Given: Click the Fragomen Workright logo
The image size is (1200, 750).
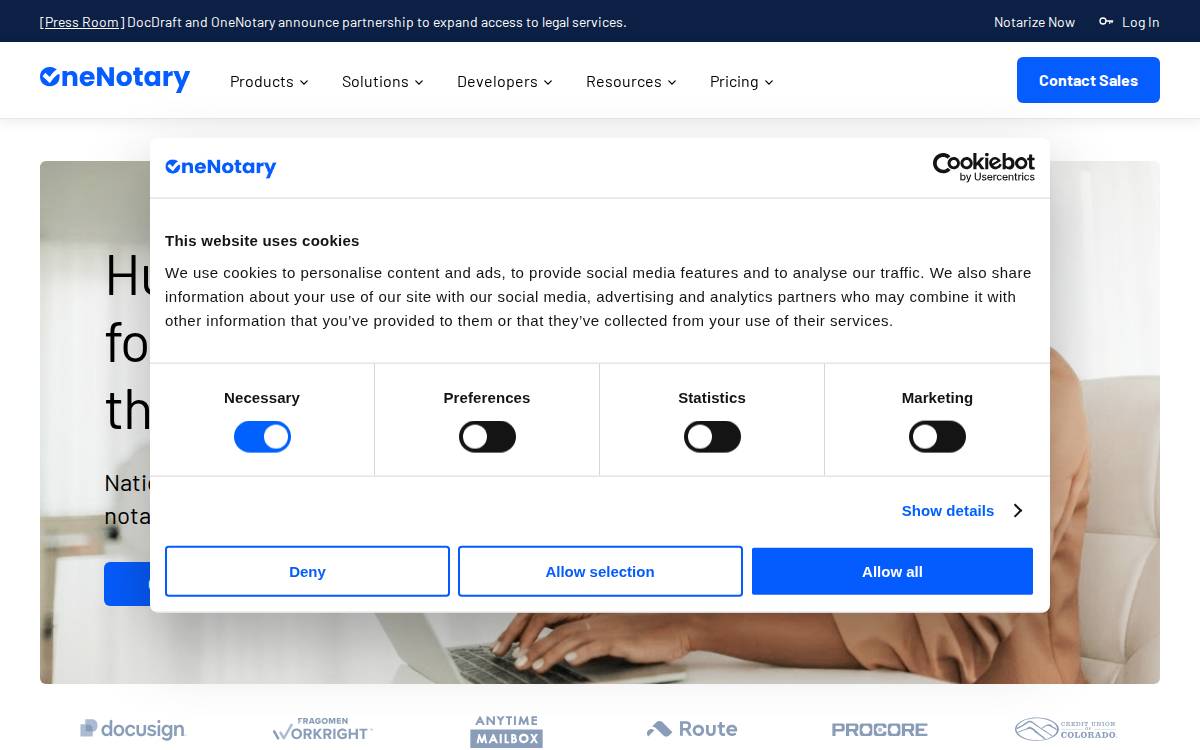Looking at the screenshot, I should pyautogui.click(x=323, y=729).
